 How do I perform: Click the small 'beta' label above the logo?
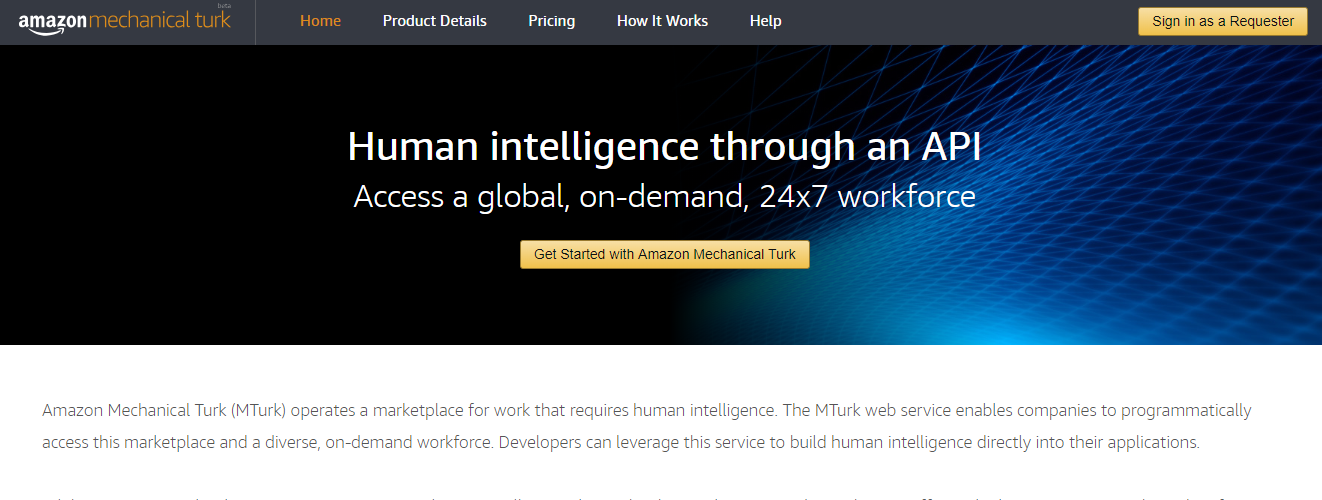tap(223, 6)
